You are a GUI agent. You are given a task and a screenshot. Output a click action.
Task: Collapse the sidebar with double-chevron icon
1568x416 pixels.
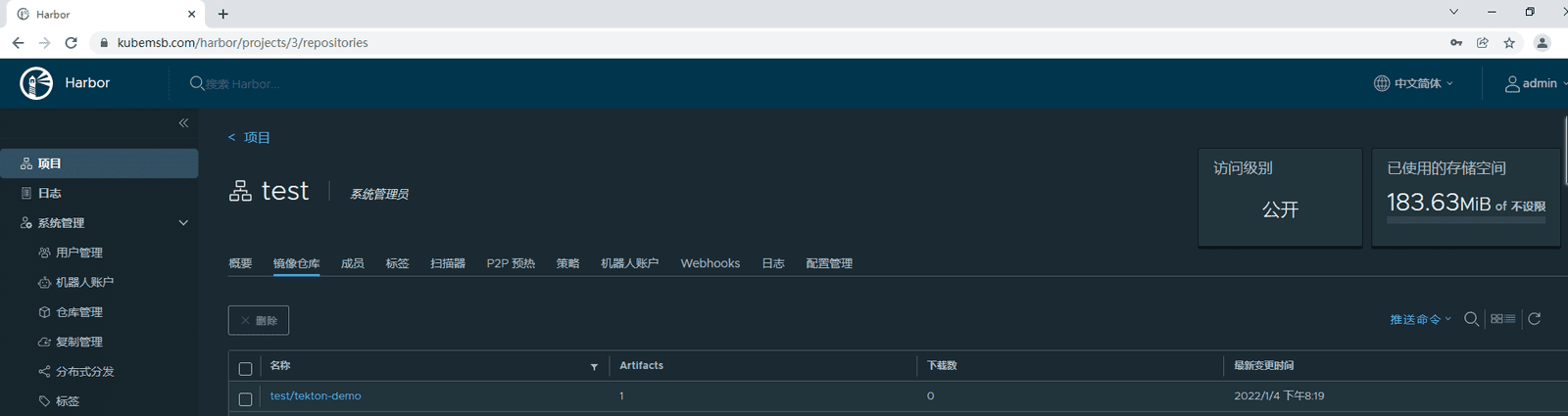pyautogui.click(x=183, y=123)
